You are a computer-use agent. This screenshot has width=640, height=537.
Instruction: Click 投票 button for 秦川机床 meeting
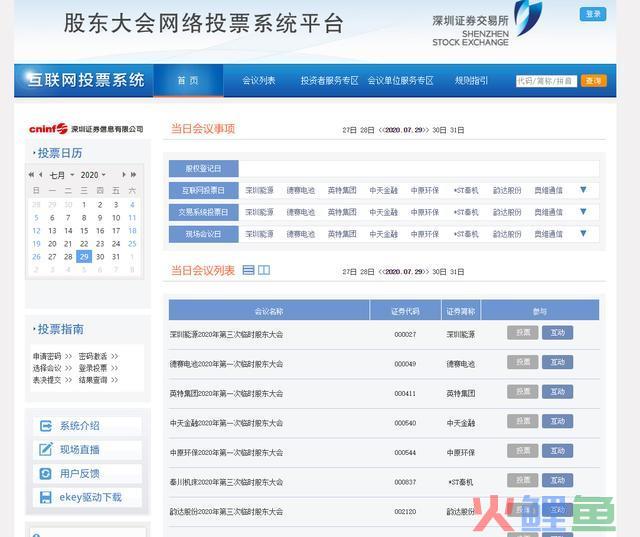click(523, 480)
